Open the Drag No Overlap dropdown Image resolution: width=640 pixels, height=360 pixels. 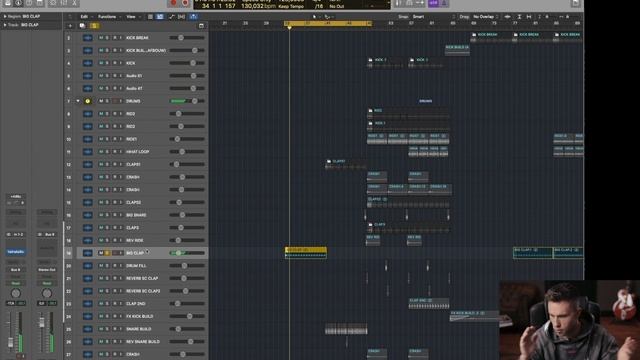click(x=485, y=17)
